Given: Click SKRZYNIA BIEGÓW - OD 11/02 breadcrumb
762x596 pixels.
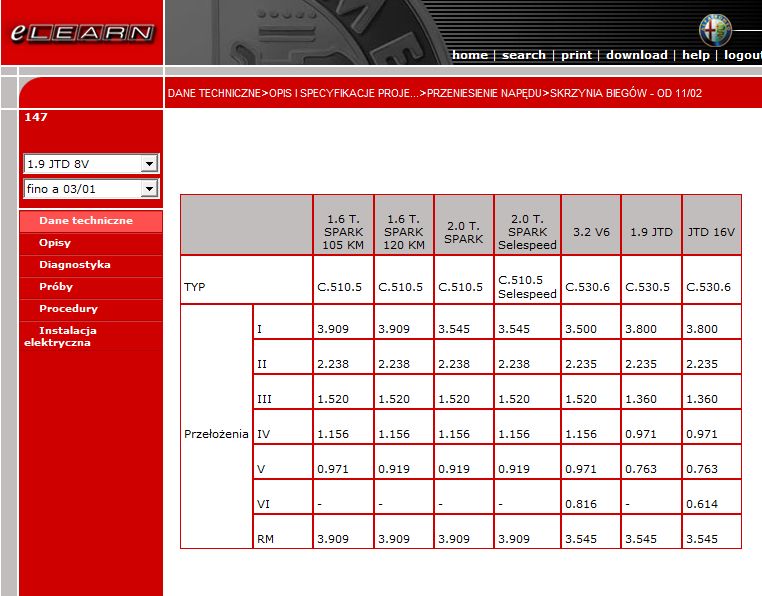Looking at the screenshot, I should [626, 93].
